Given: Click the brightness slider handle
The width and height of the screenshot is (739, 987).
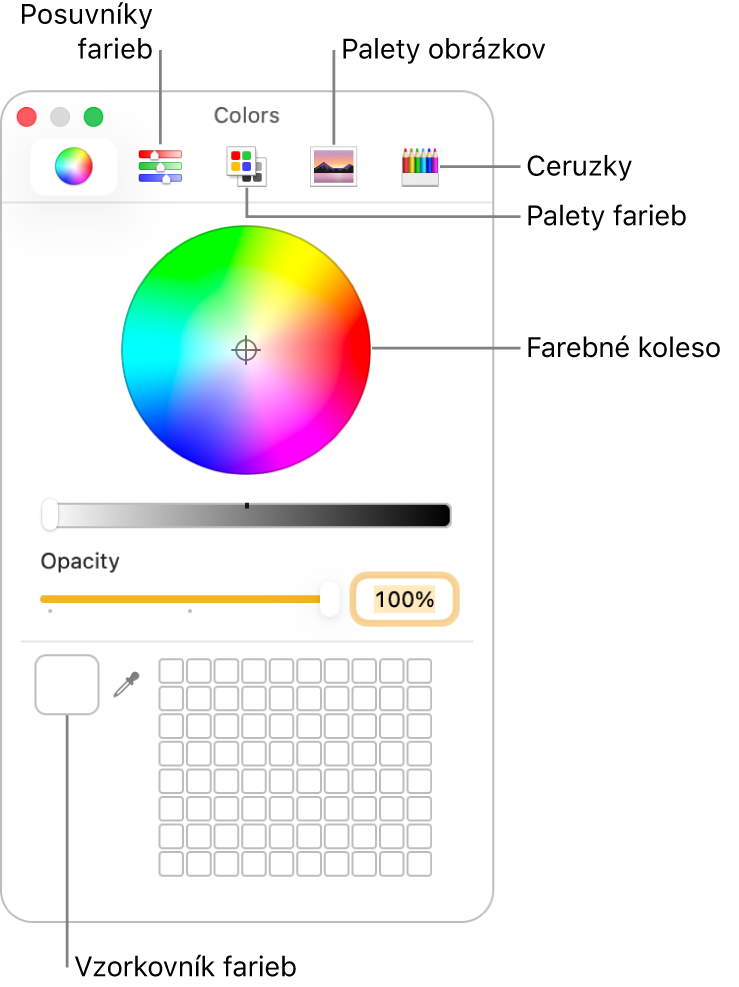Looking at the screenshot, I should click(x=50, y=515).
